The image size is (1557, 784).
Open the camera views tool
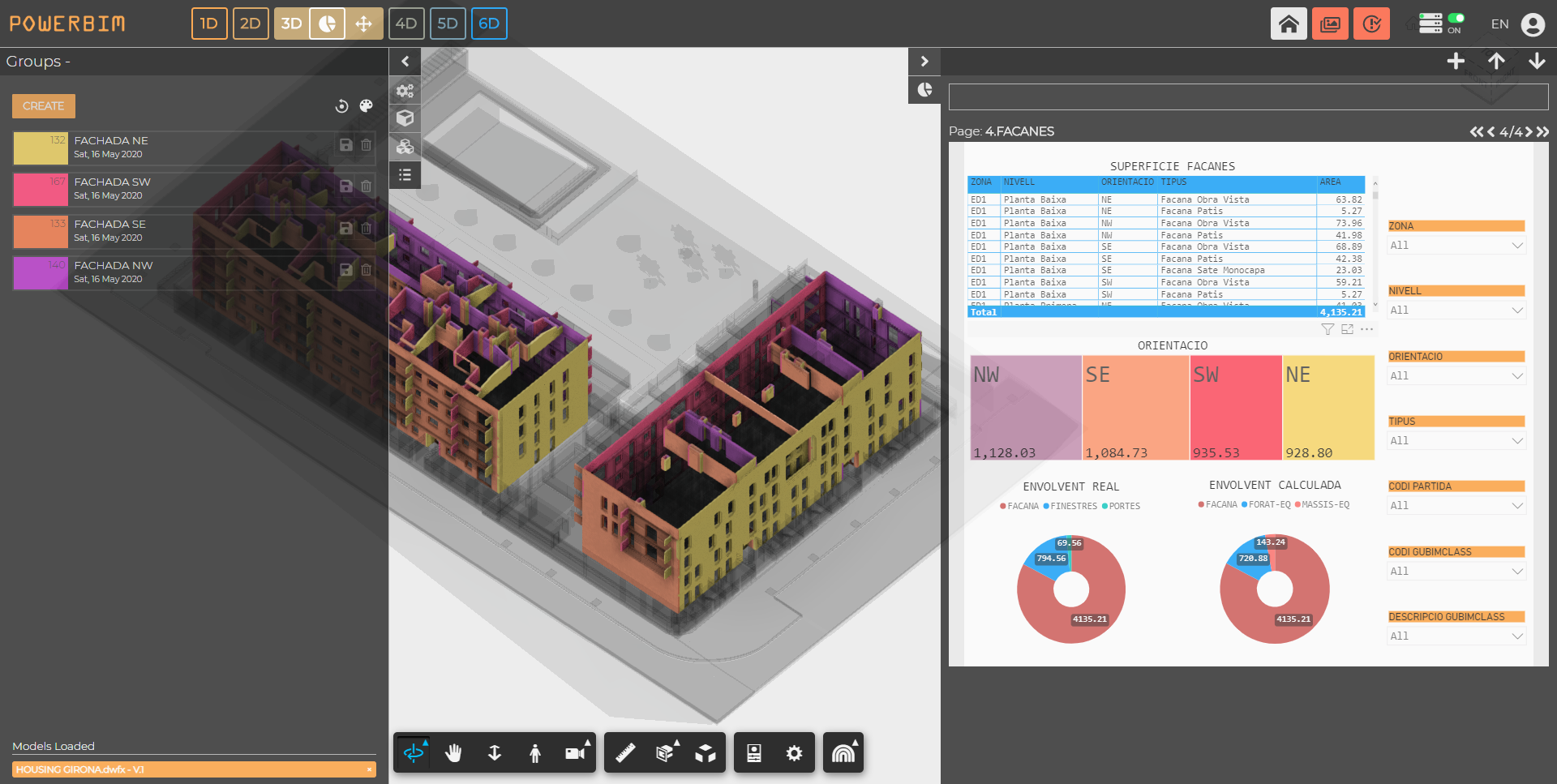(x=576, y=753)
